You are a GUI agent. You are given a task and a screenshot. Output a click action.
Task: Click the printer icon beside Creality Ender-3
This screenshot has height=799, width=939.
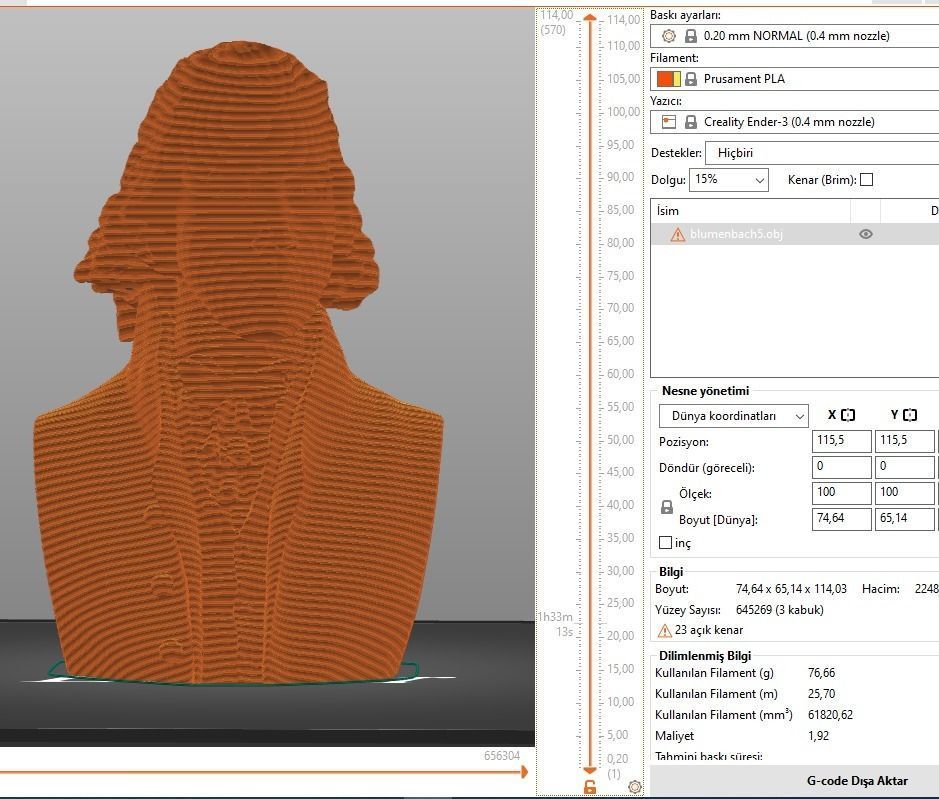668,122
